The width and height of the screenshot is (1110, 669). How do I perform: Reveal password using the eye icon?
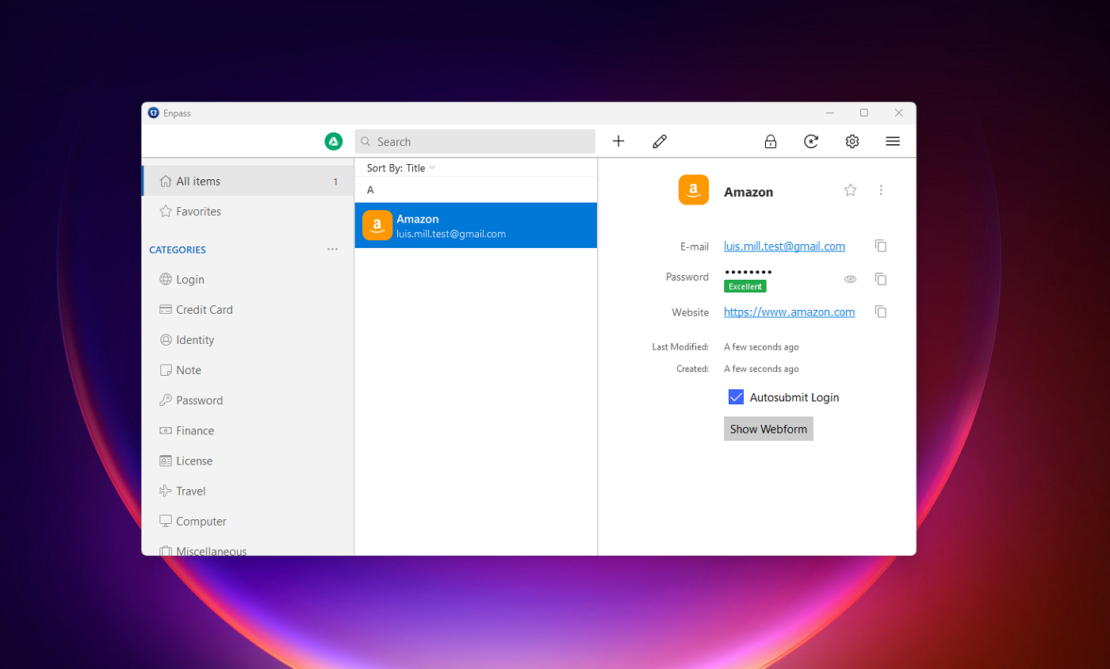850,280
